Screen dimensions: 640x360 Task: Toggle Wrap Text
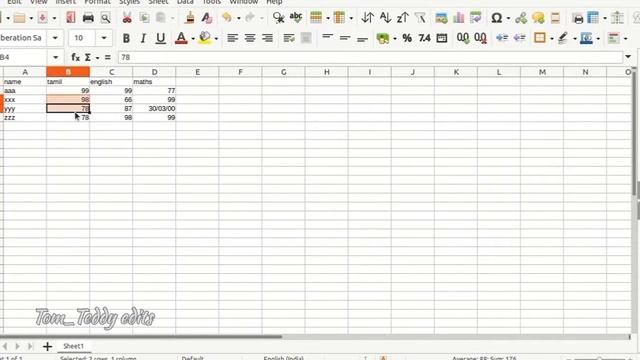(x=289, y=38)
